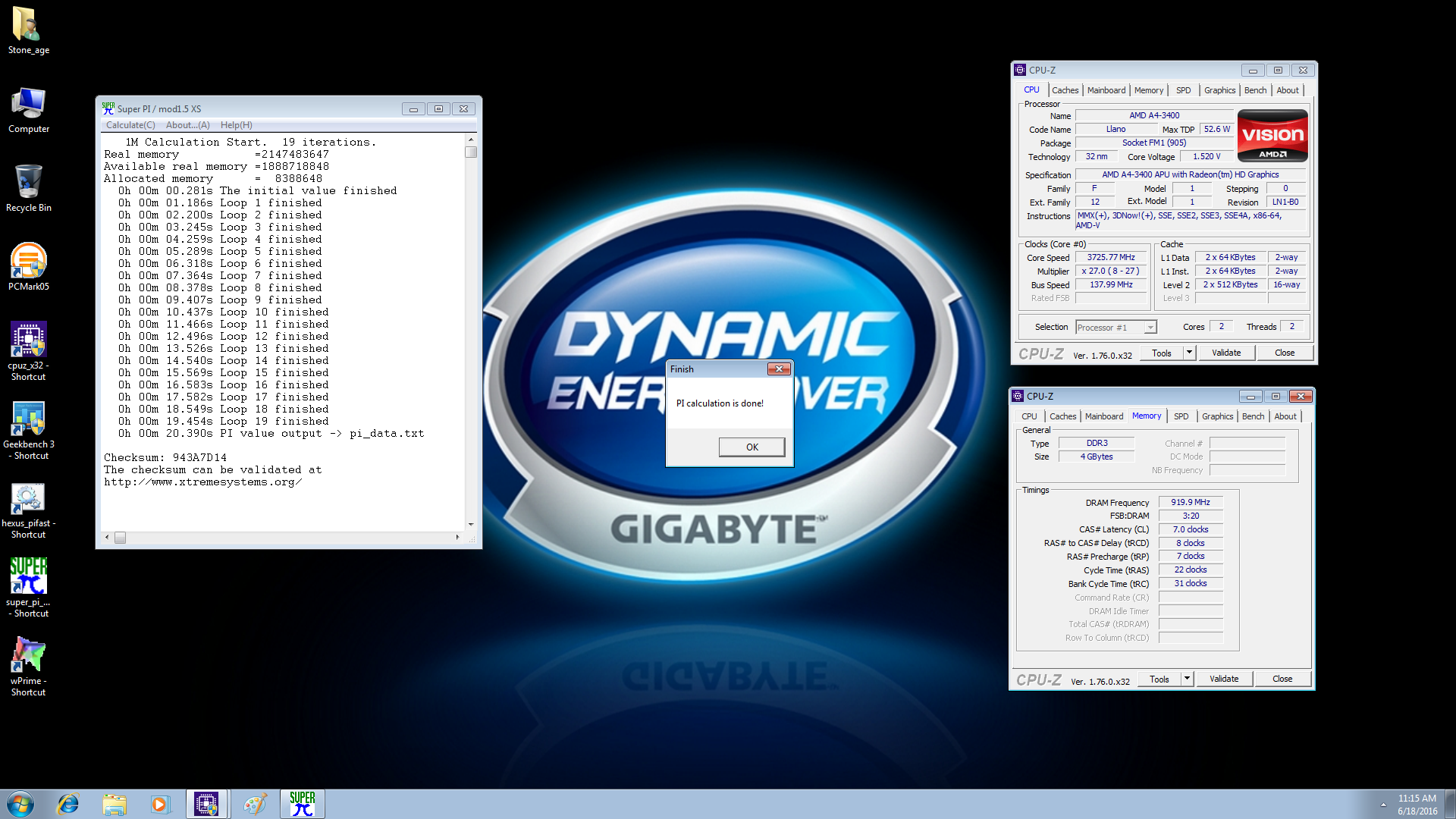This screenshot has height=819, width=1456.
Task: Expand Tools dropdown arrow in top CPU-Z
Action: (1189, 353)
